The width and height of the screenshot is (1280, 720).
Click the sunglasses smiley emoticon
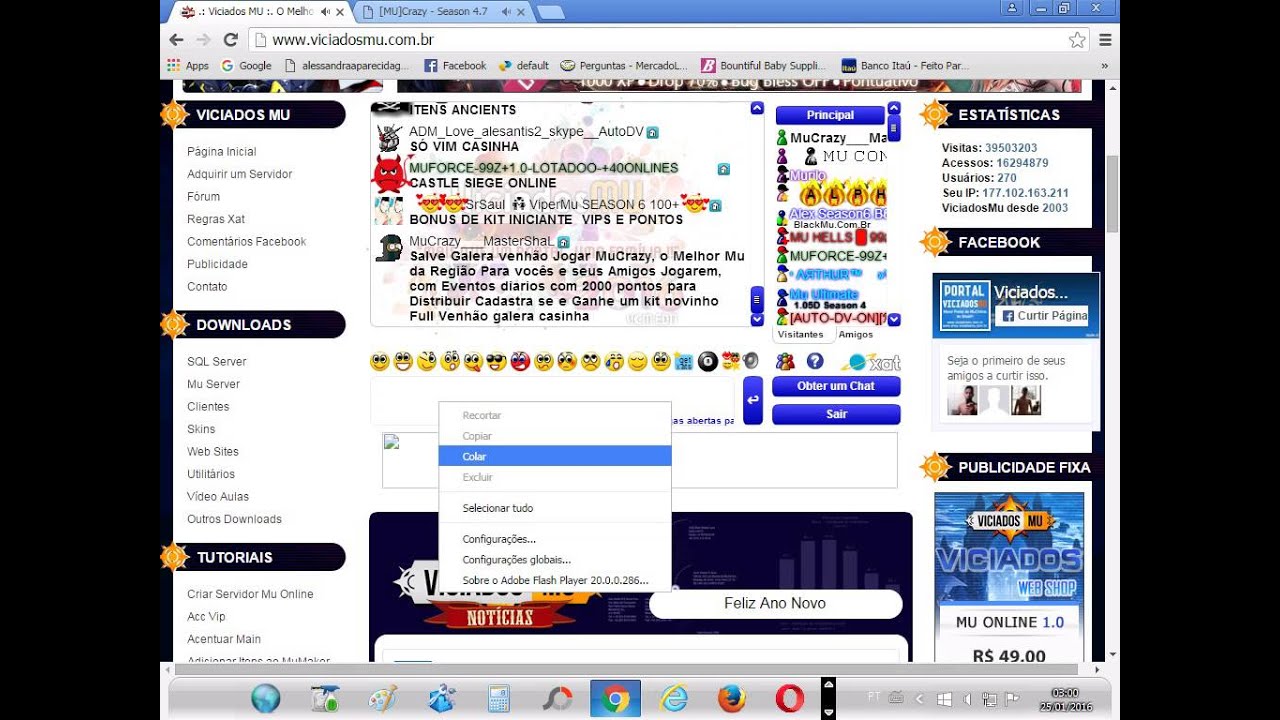[497, 362]
